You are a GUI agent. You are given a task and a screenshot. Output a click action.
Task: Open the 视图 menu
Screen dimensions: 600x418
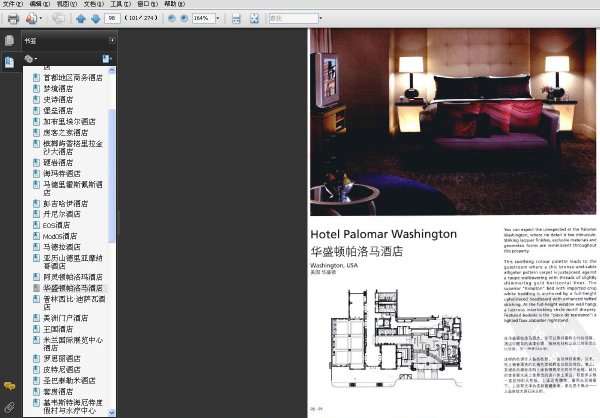tap(67, 4)
